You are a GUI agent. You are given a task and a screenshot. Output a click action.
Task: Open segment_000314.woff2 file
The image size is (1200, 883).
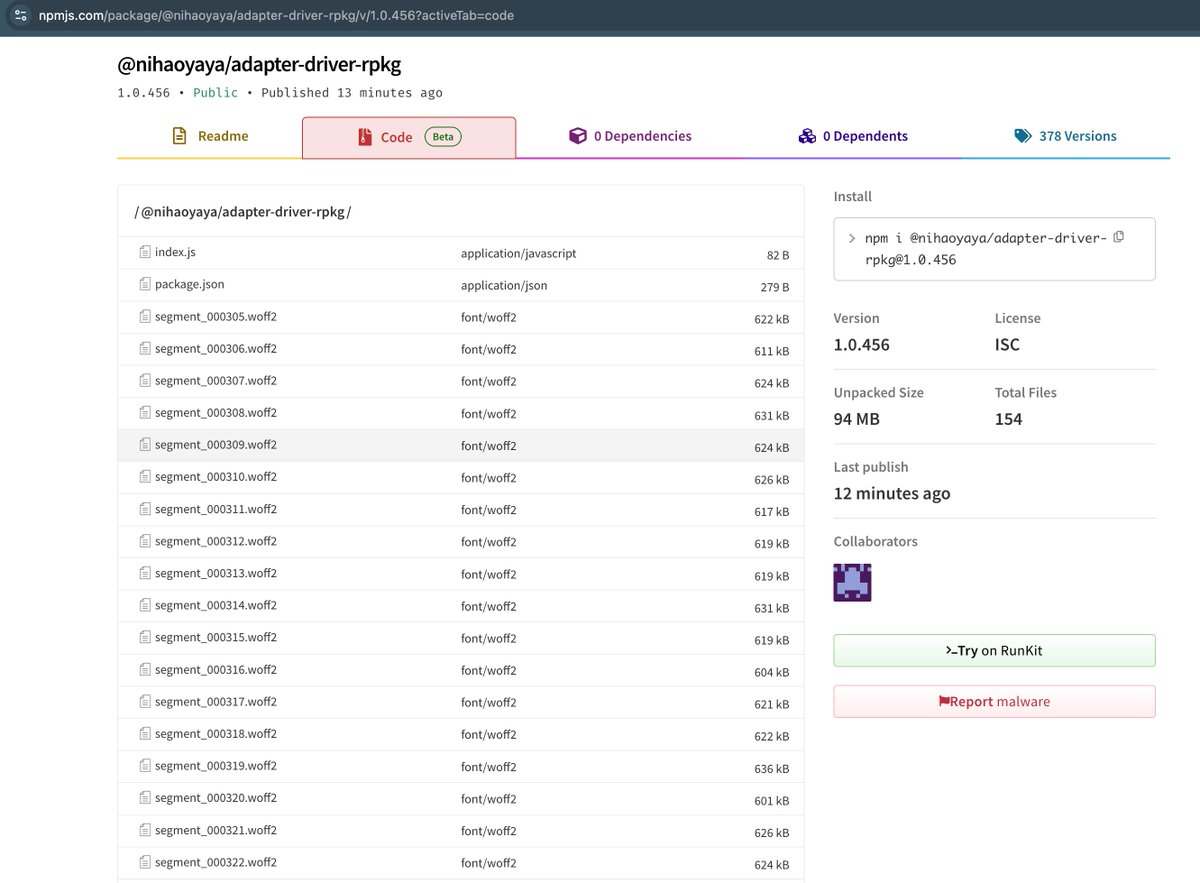click(x=216, y=605)
